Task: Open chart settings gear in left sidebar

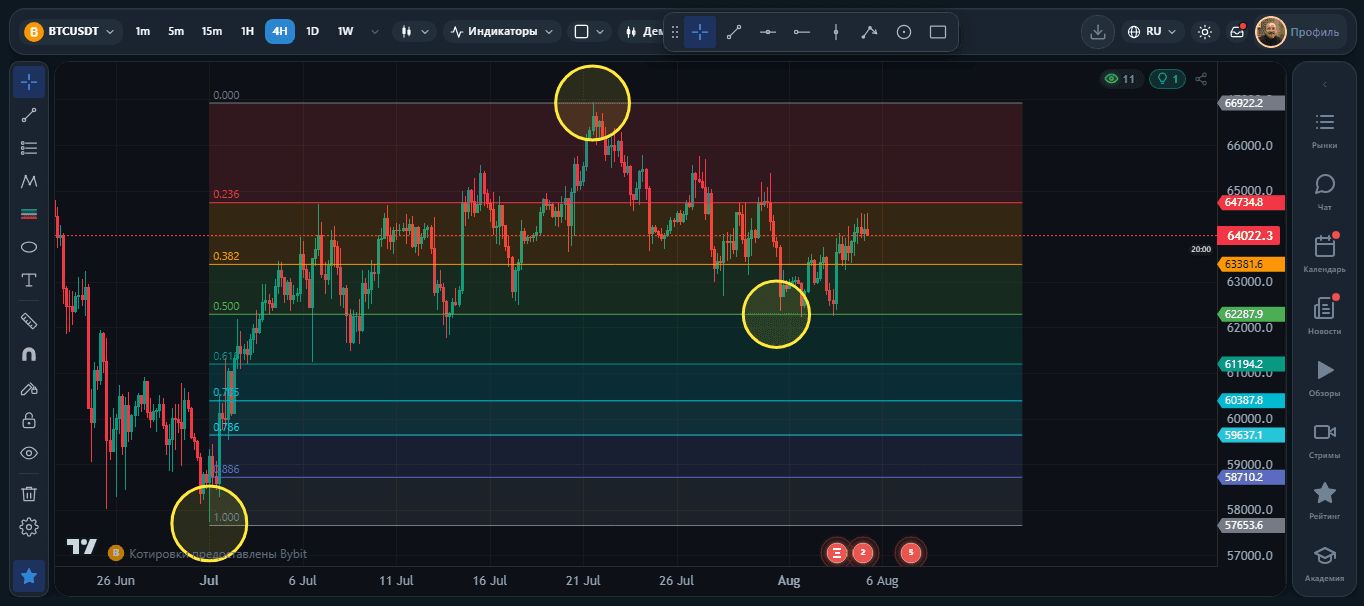Action: 29,526
